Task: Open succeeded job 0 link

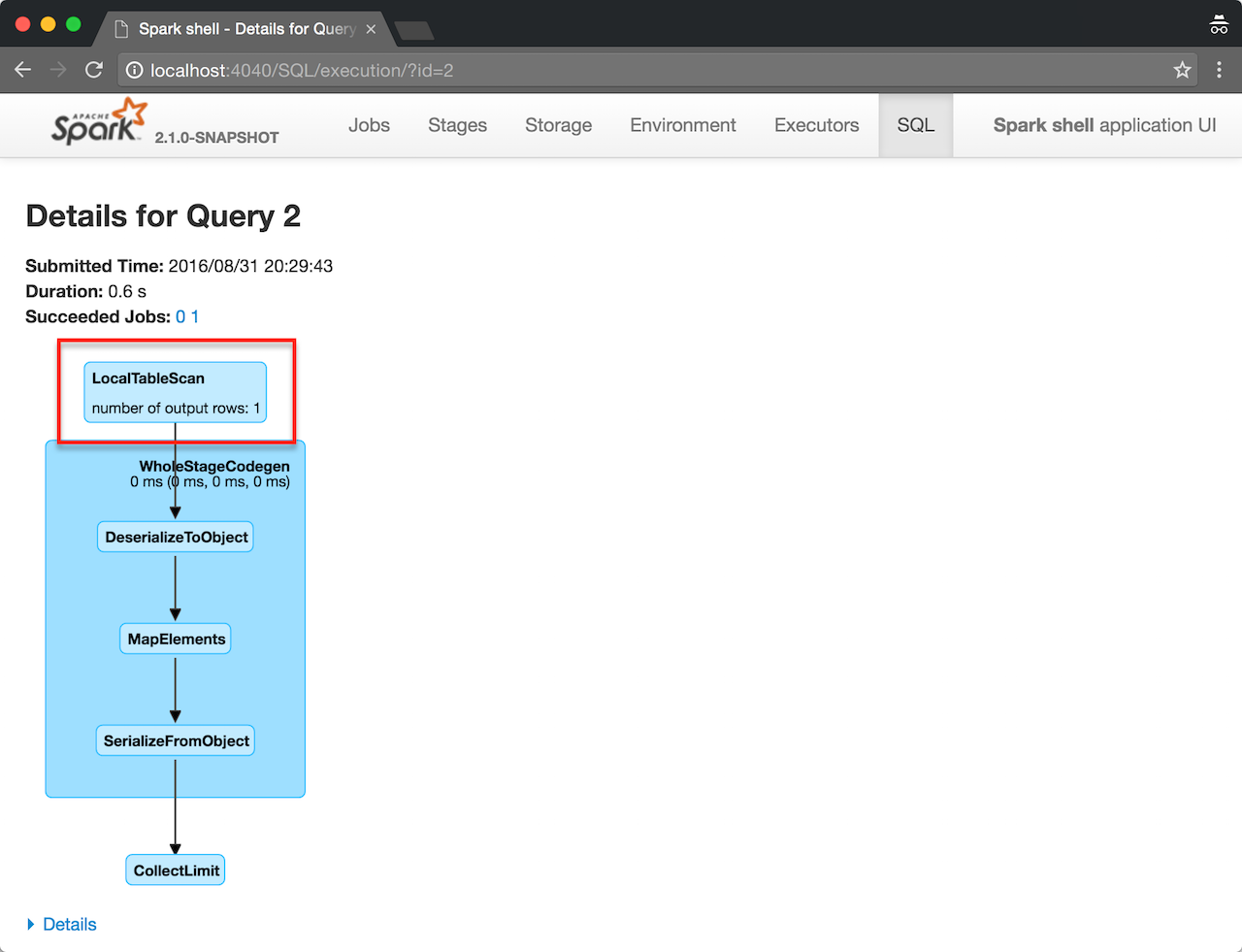Action: 180,317
